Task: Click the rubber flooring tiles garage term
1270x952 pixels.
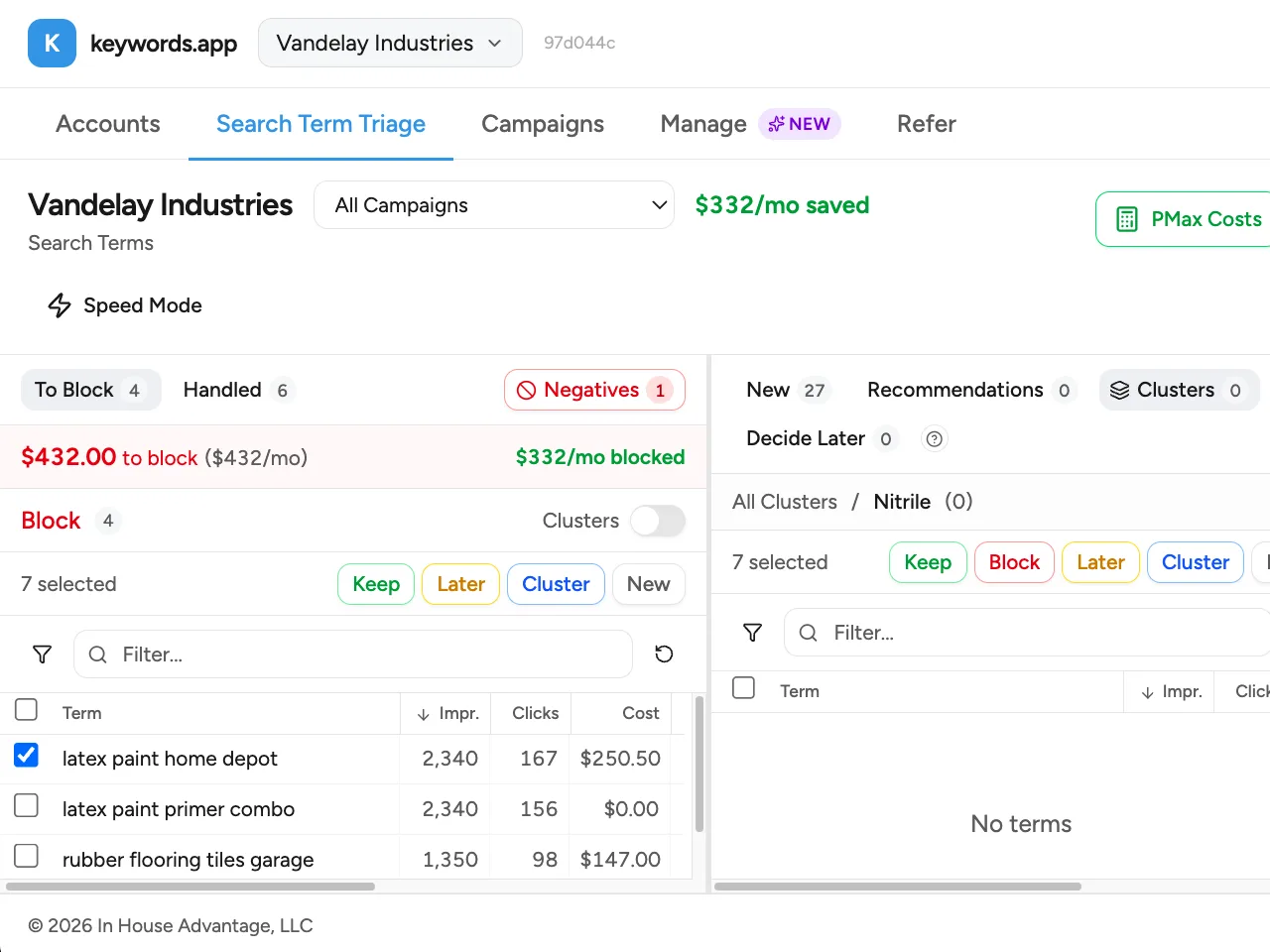Action: [189, 860]
